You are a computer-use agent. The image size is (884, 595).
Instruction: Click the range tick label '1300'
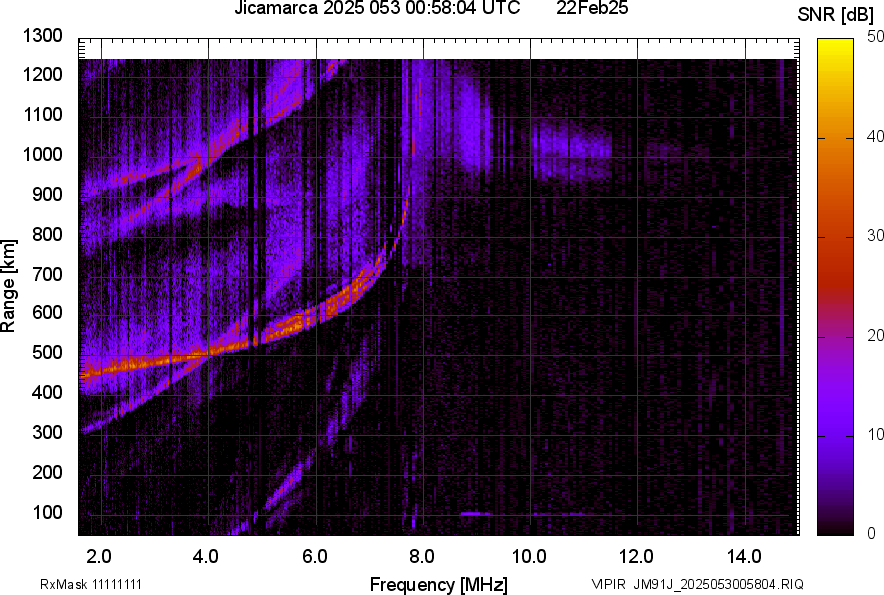tap(42, 36)
